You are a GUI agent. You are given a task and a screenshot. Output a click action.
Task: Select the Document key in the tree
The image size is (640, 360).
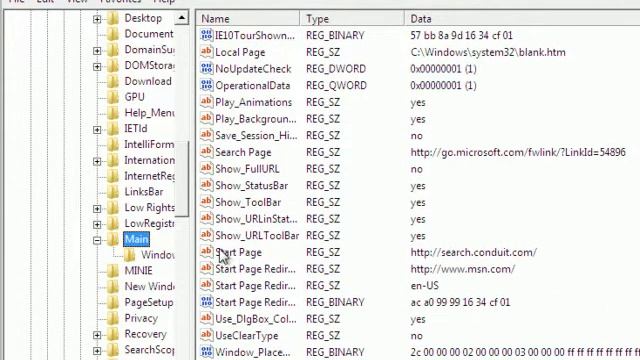(x=149, y=34)
